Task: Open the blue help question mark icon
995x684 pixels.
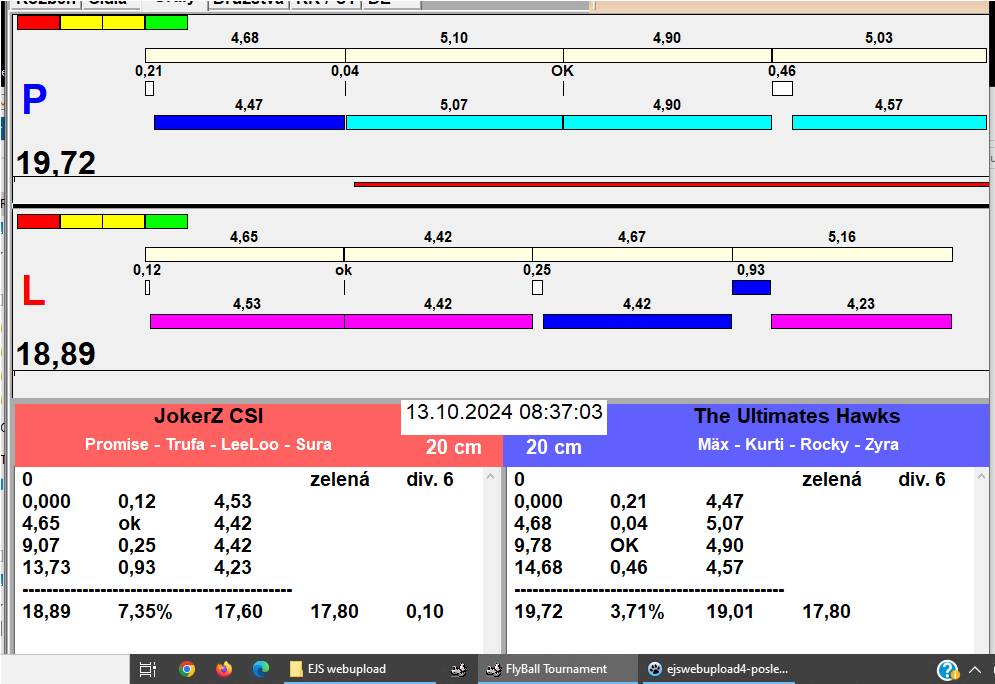Action: tap(947, 670)
